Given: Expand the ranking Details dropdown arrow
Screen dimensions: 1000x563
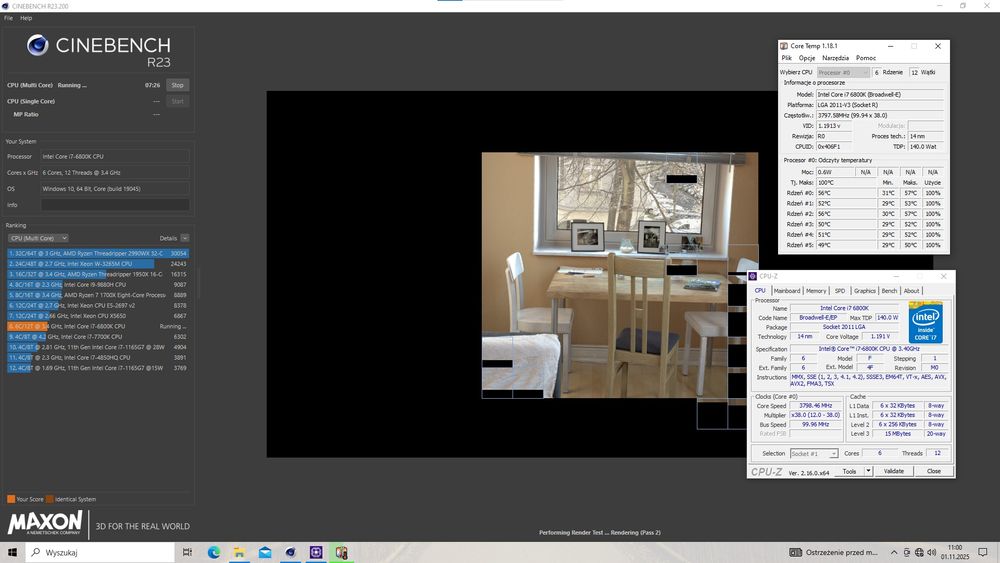Looking at the screenshot, I should 184,238.
